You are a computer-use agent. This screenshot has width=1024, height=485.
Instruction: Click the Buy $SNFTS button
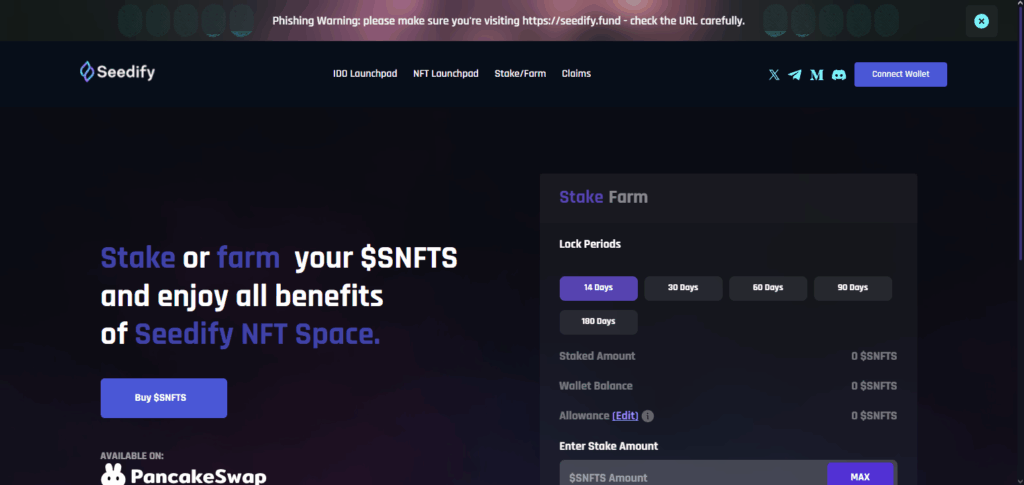click(x=164, y=398)
